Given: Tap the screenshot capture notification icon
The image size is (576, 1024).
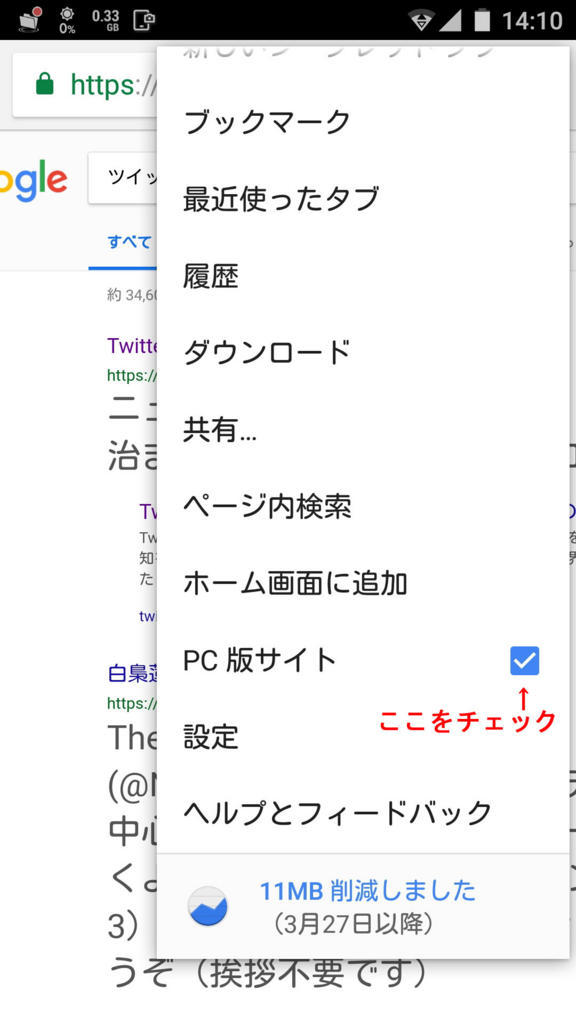Looking at the screenshot, I should pos(144,20).
